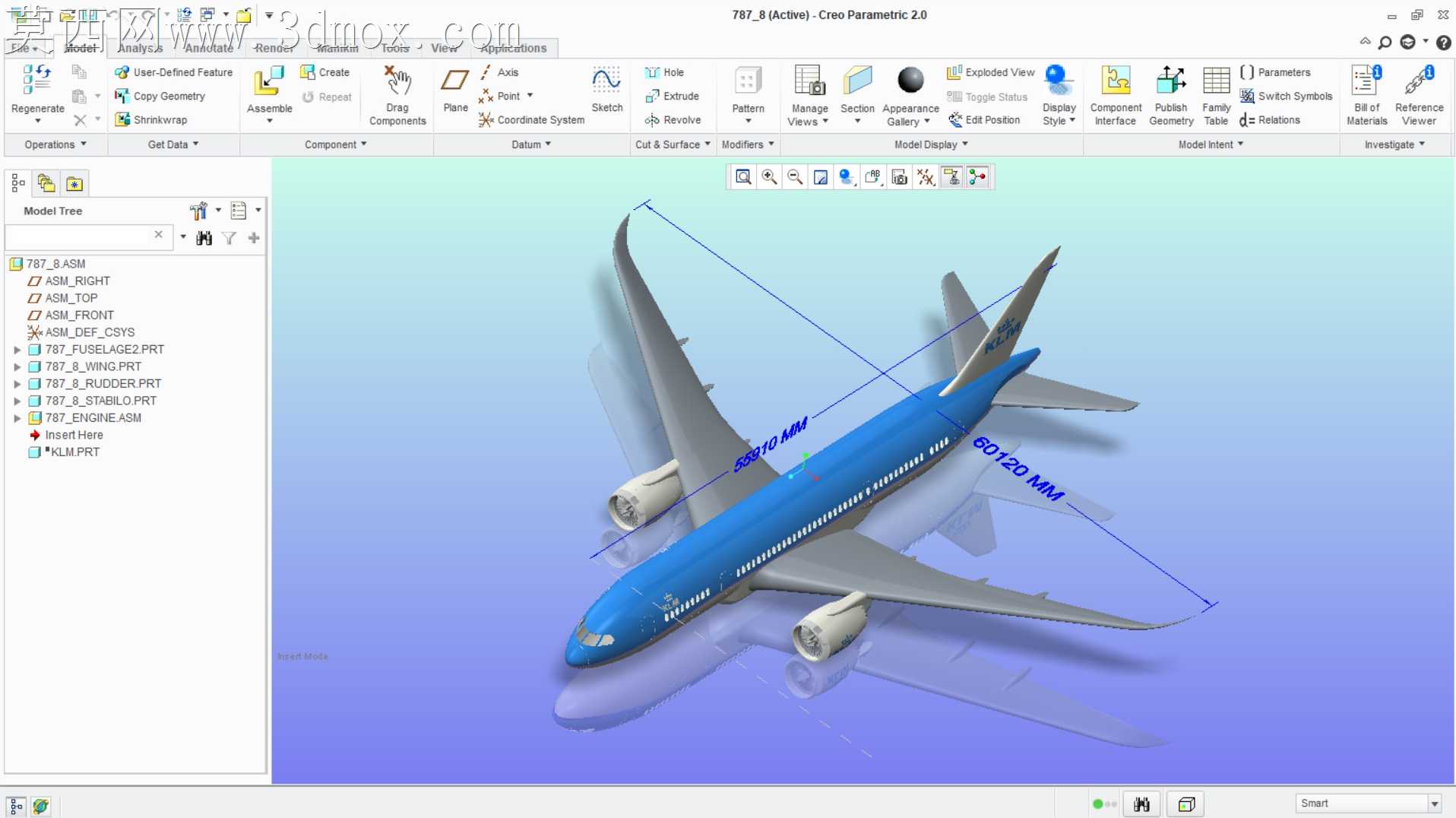Toggle the last graphics toolbar tree icon

tap(977, 177)
